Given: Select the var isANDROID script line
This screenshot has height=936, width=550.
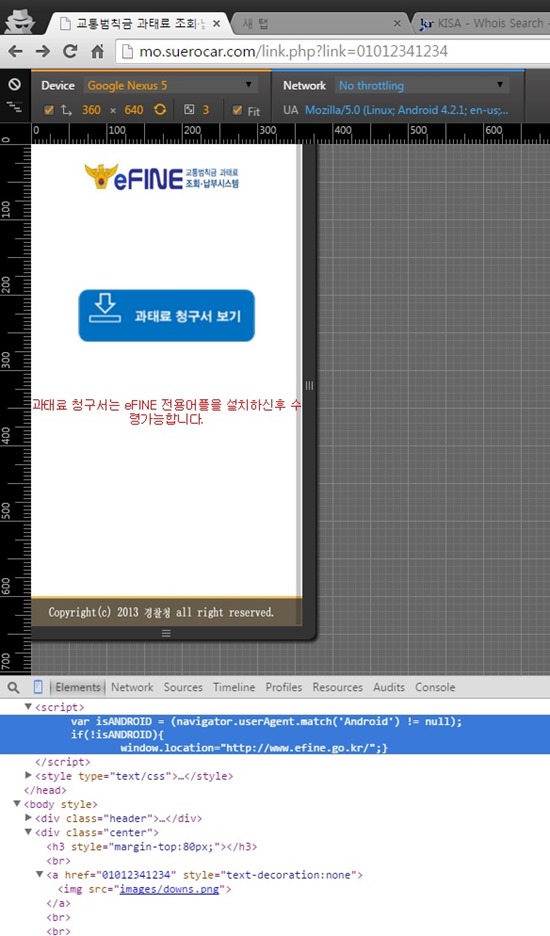Looking at the screenshot, I should [266, 721].
